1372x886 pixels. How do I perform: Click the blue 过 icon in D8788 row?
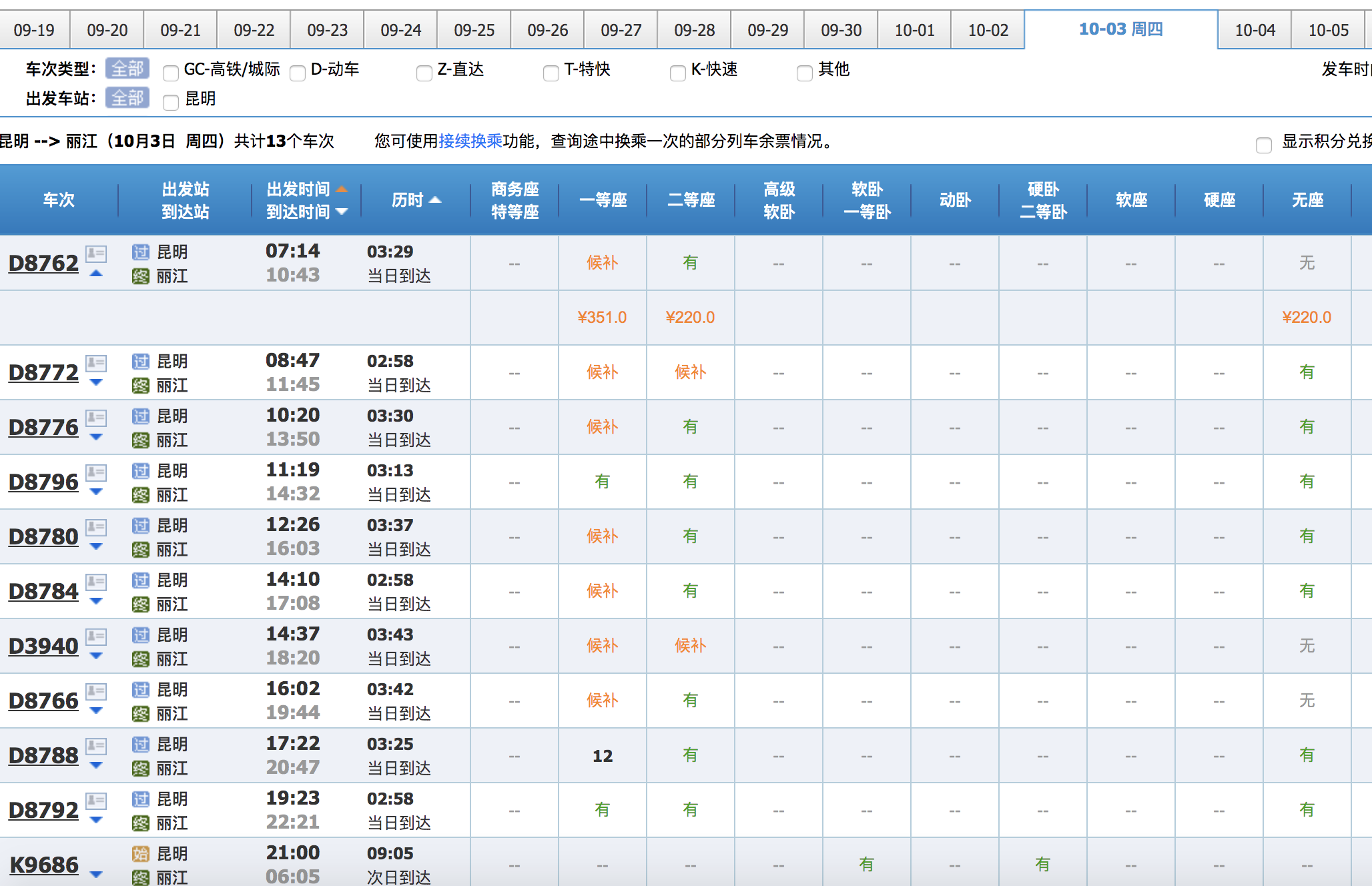pos(140,745)
